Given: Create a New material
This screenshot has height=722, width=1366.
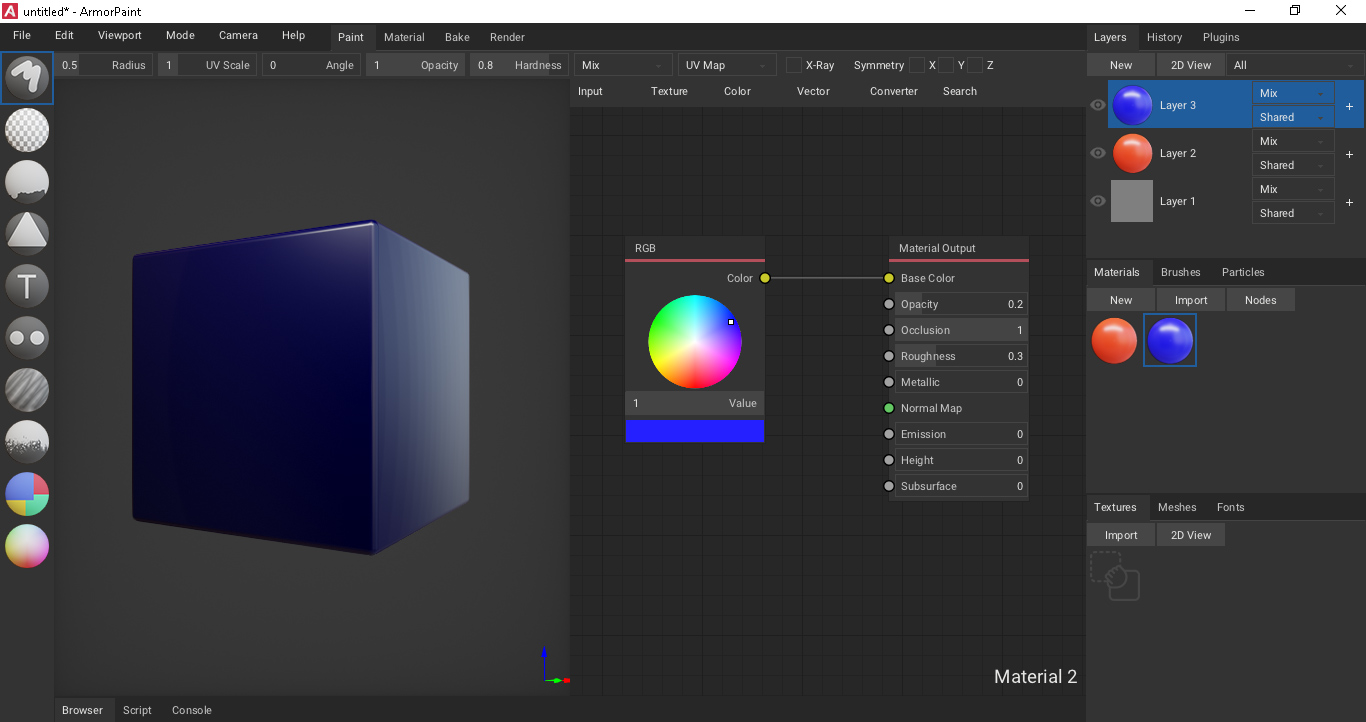Looking at the screenshot, I should 1121,300.
